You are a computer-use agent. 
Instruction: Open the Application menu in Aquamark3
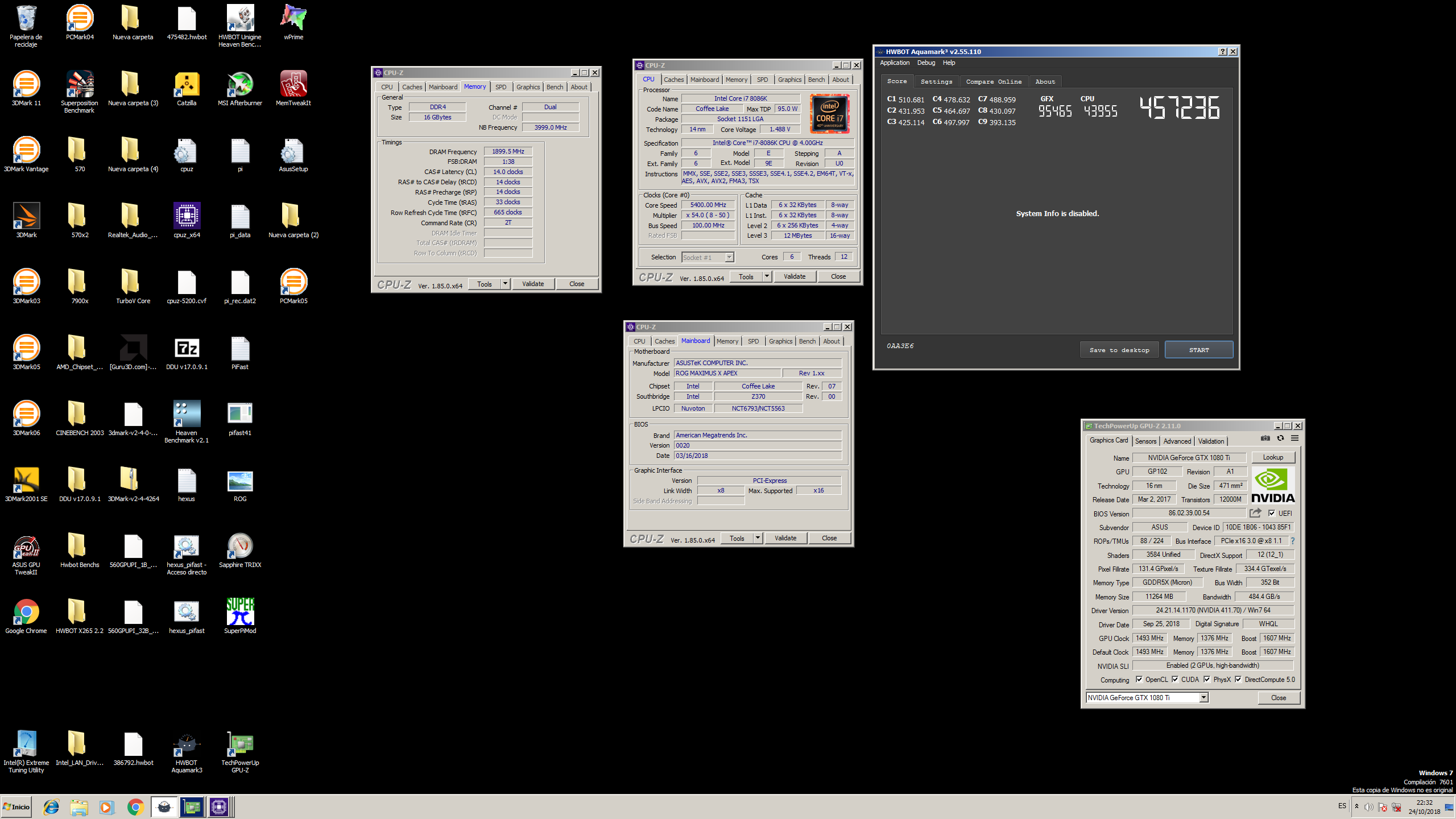tap(895, 63)
